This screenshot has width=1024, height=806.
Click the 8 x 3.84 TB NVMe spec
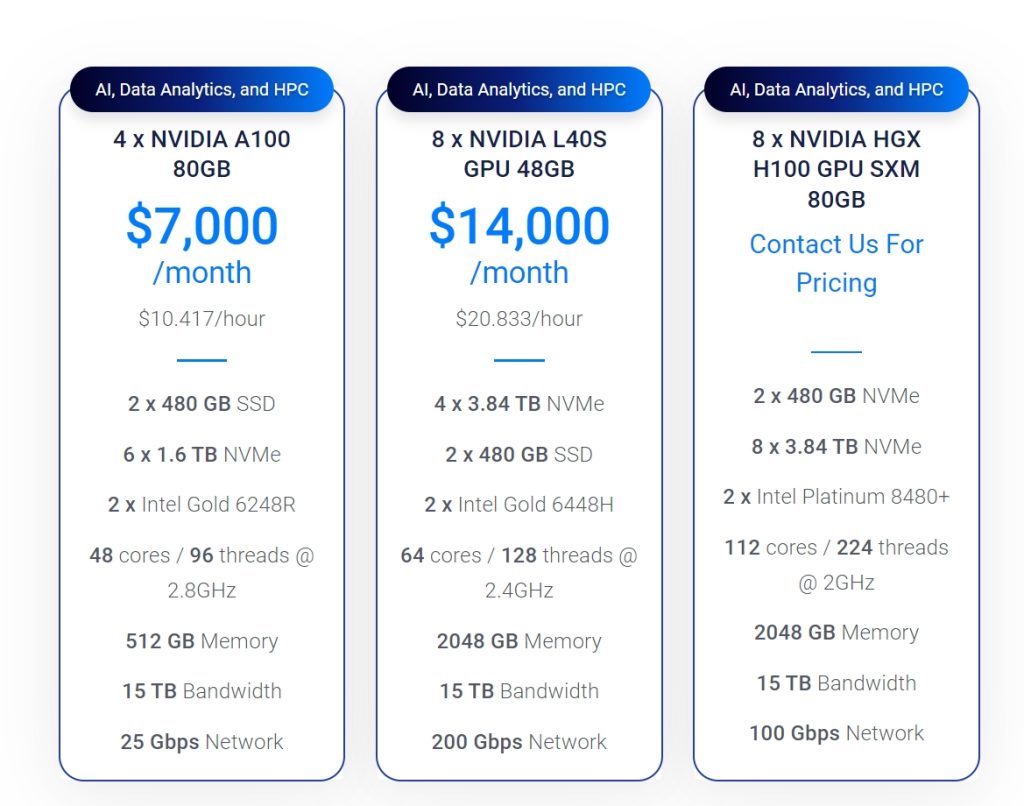(836, 446)
